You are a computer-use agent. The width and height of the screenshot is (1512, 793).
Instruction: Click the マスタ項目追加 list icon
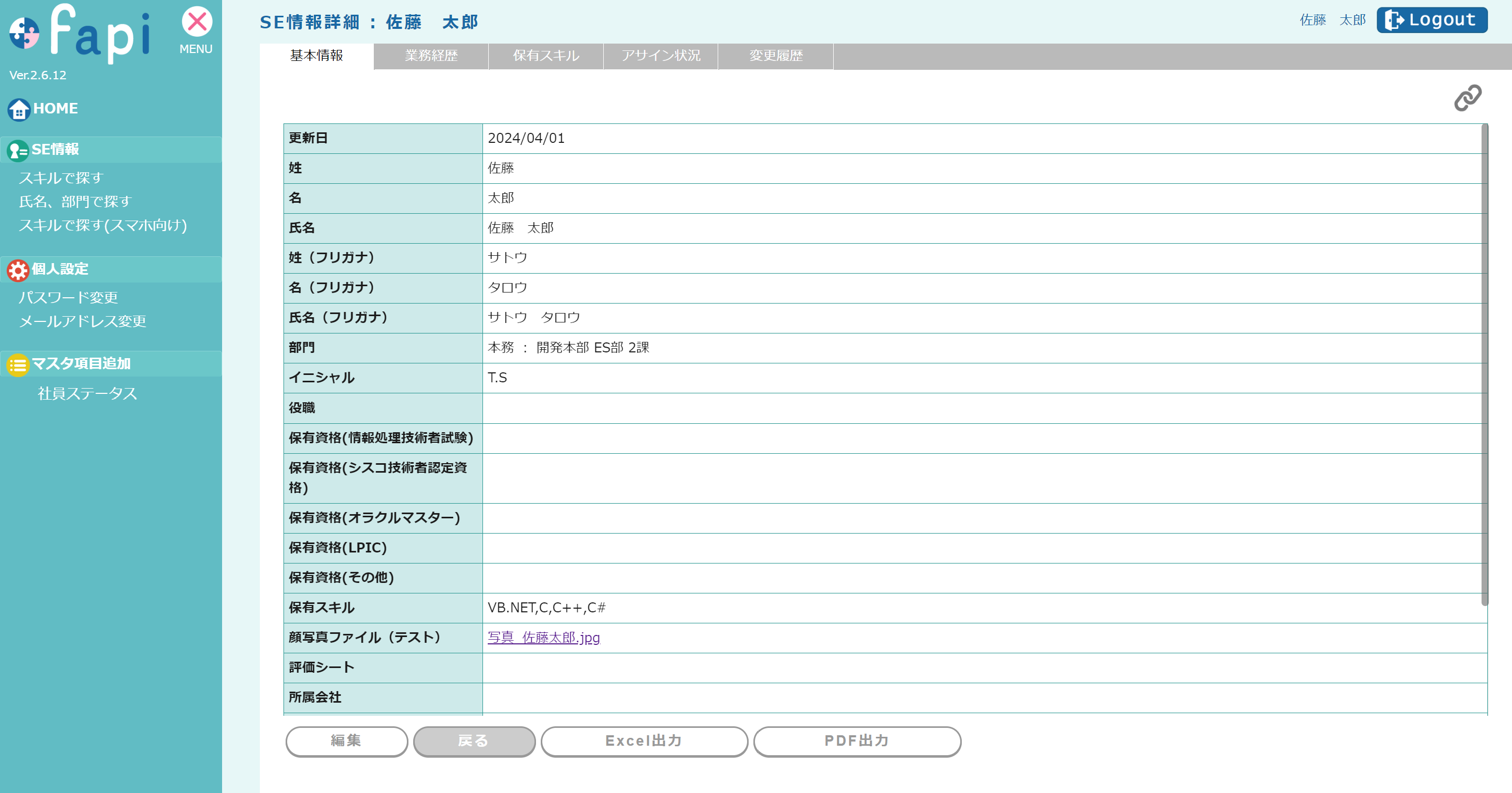[18, 364]
